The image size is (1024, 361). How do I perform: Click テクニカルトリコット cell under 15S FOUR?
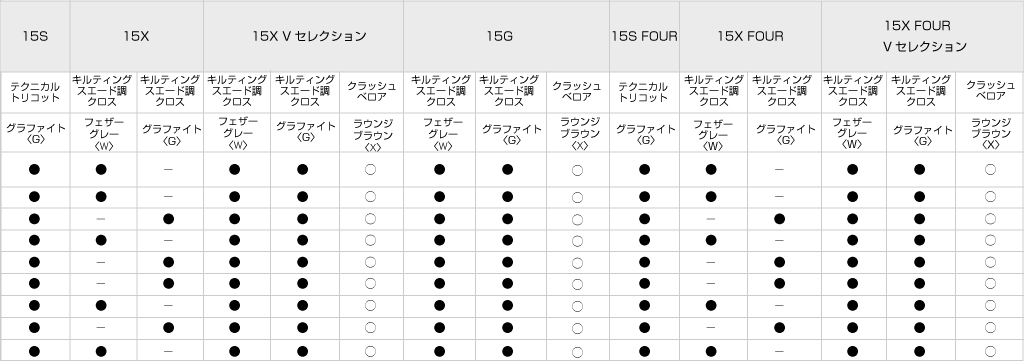click(645, 92)
